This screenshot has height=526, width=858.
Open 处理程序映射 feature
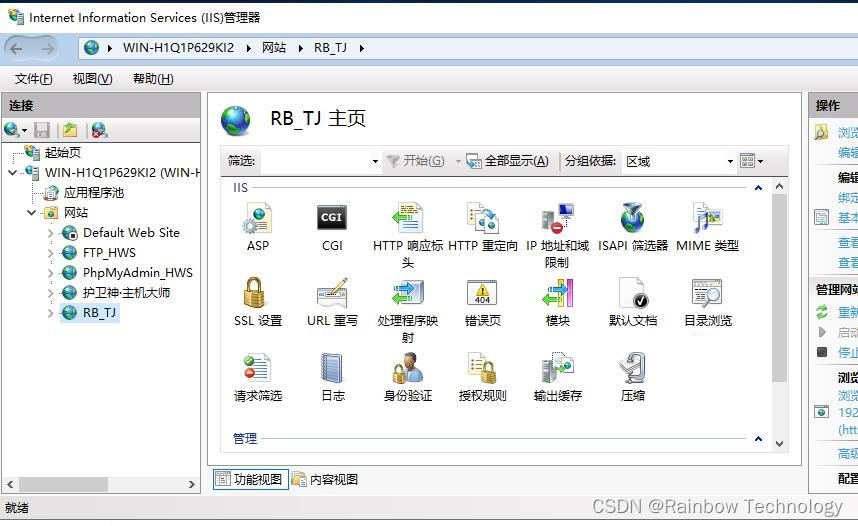pos(408,310)
